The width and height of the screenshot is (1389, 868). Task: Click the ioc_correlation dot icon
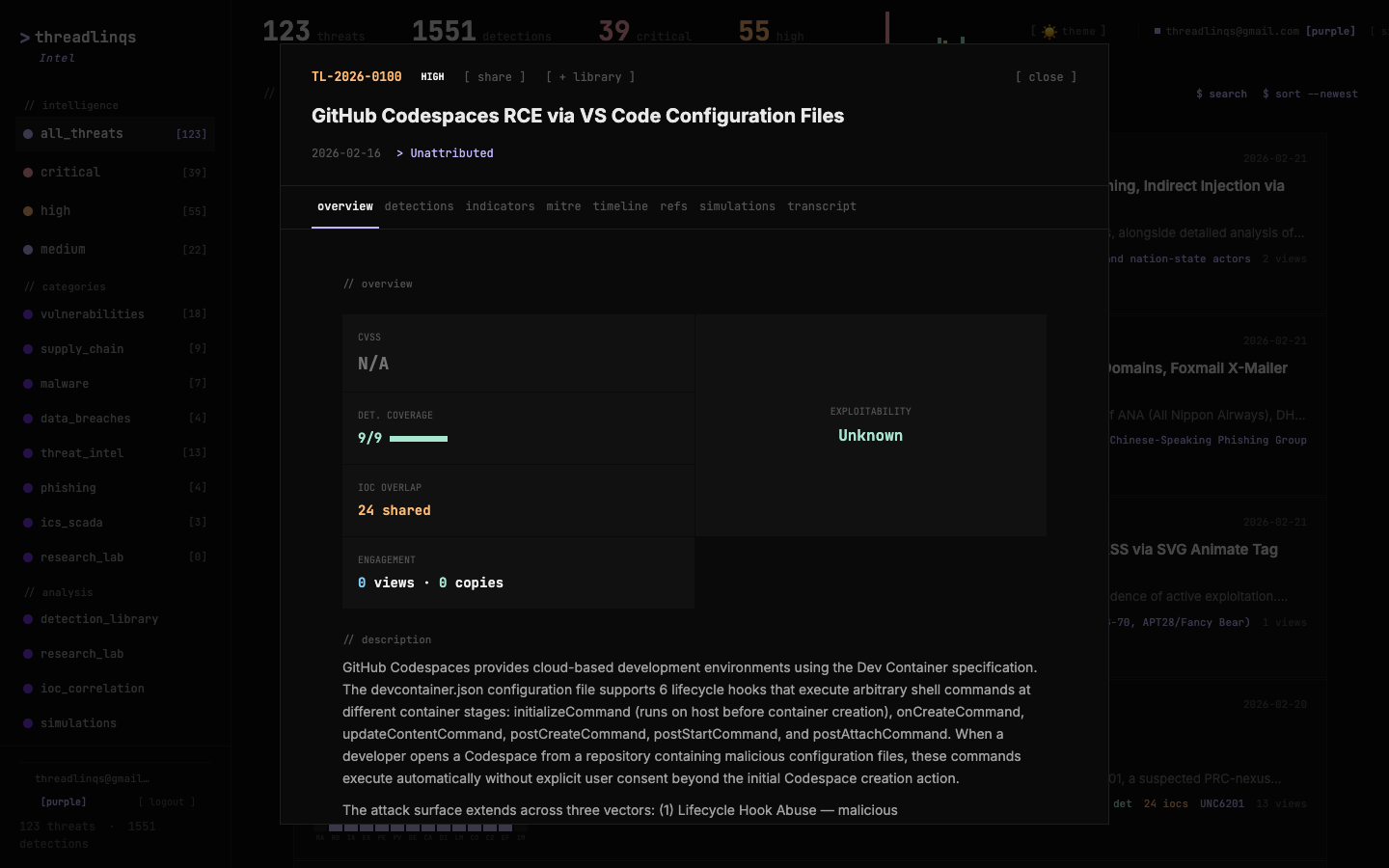[27, 689]
